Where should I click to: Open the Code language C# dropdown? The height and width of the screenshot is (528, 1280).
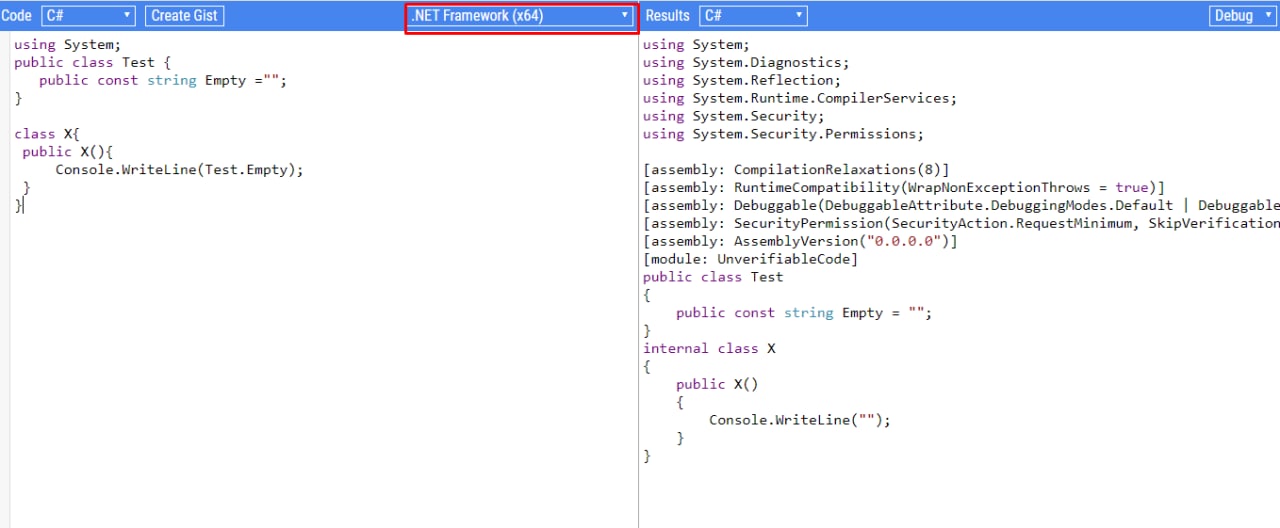[88, 15]
